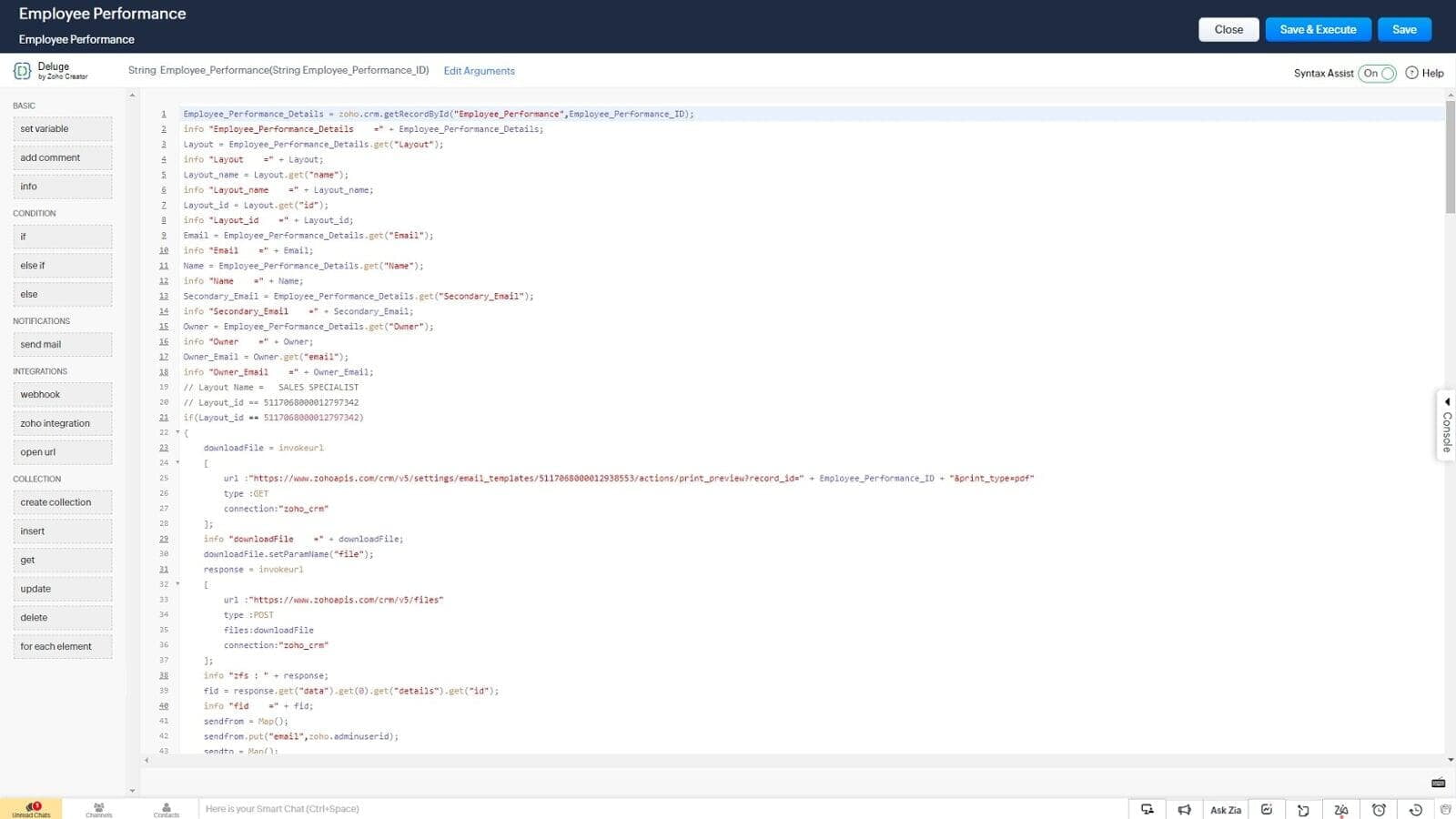This screenshot has height=819, width=1456.
Task: Select the 'set variable' task
Action: (x=63, y=128)
